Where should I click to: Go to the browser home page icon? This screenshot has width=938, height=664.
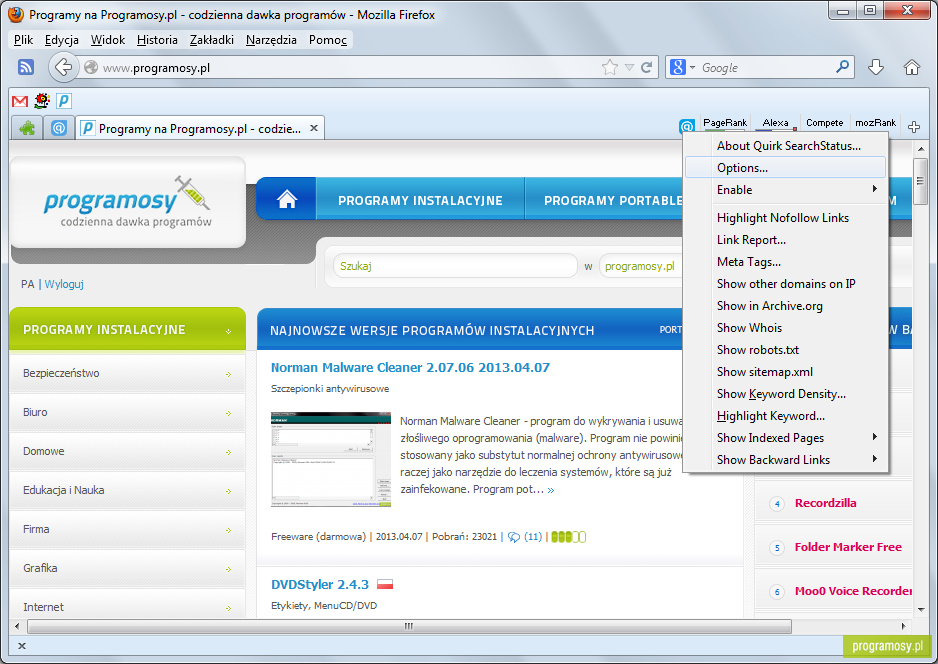coord(912,67)
